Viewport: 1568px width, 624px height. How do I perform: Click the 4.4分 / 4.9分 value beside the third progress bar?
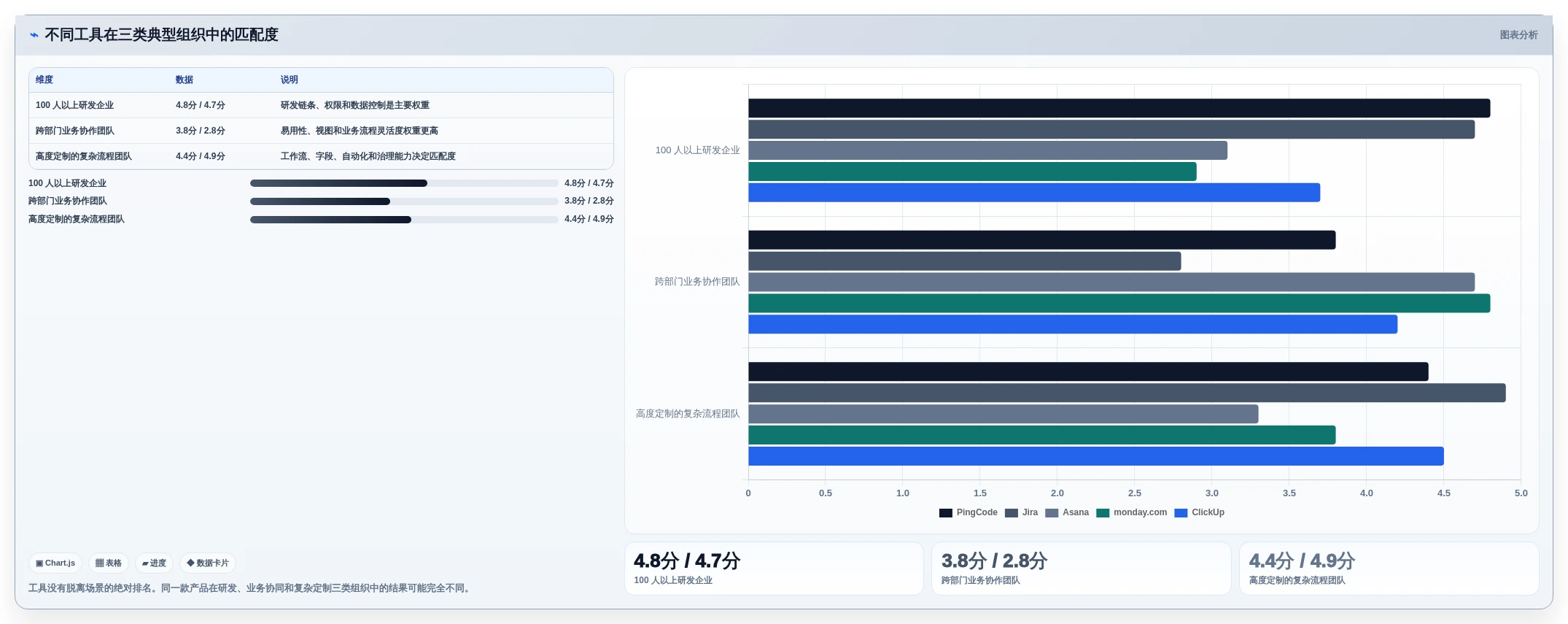589,219
